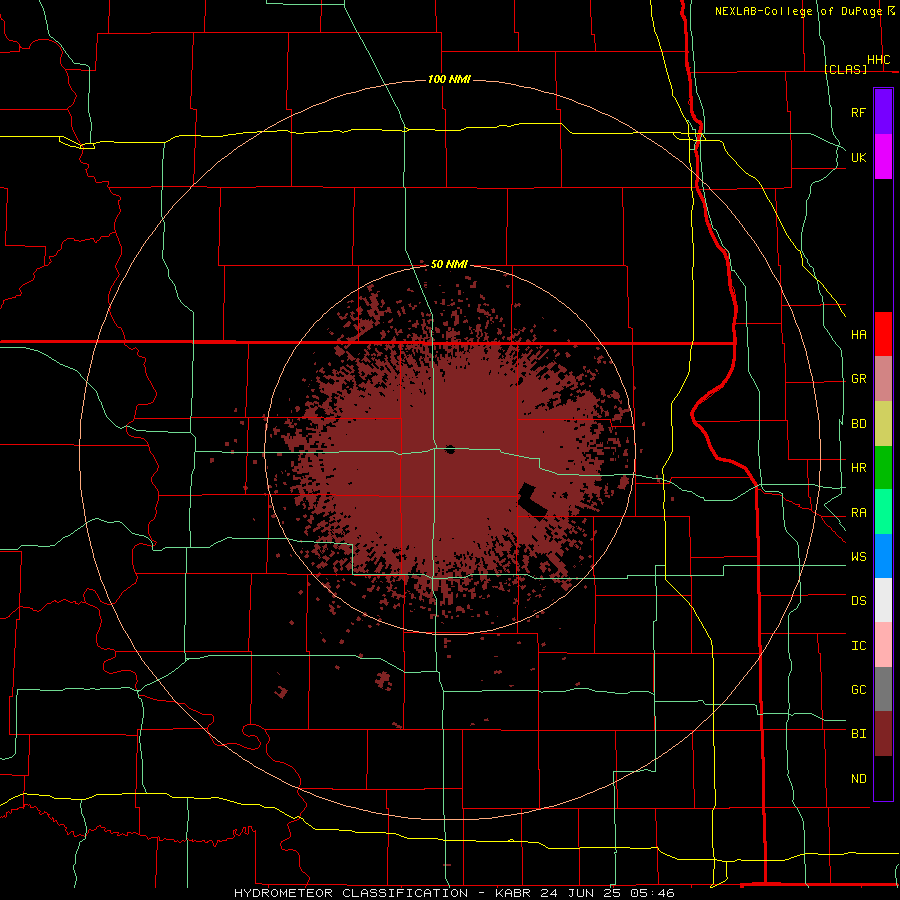The width and height of the screenshot is (900, 900).
Task: Click the WS legend label
Action: coord(858,557)
